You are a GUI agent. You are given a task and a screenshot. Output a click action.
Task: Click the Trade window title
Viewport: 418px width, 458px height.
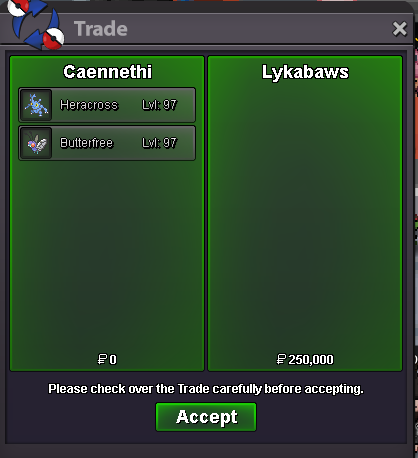101,29
